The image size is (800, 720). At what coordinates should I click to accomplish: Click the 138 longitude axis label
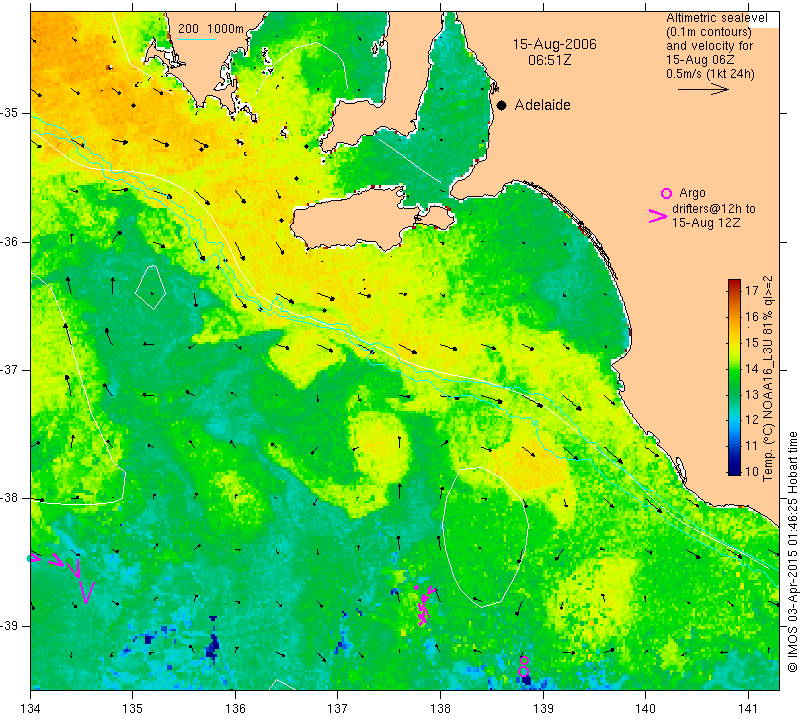(x=440, y=709)
